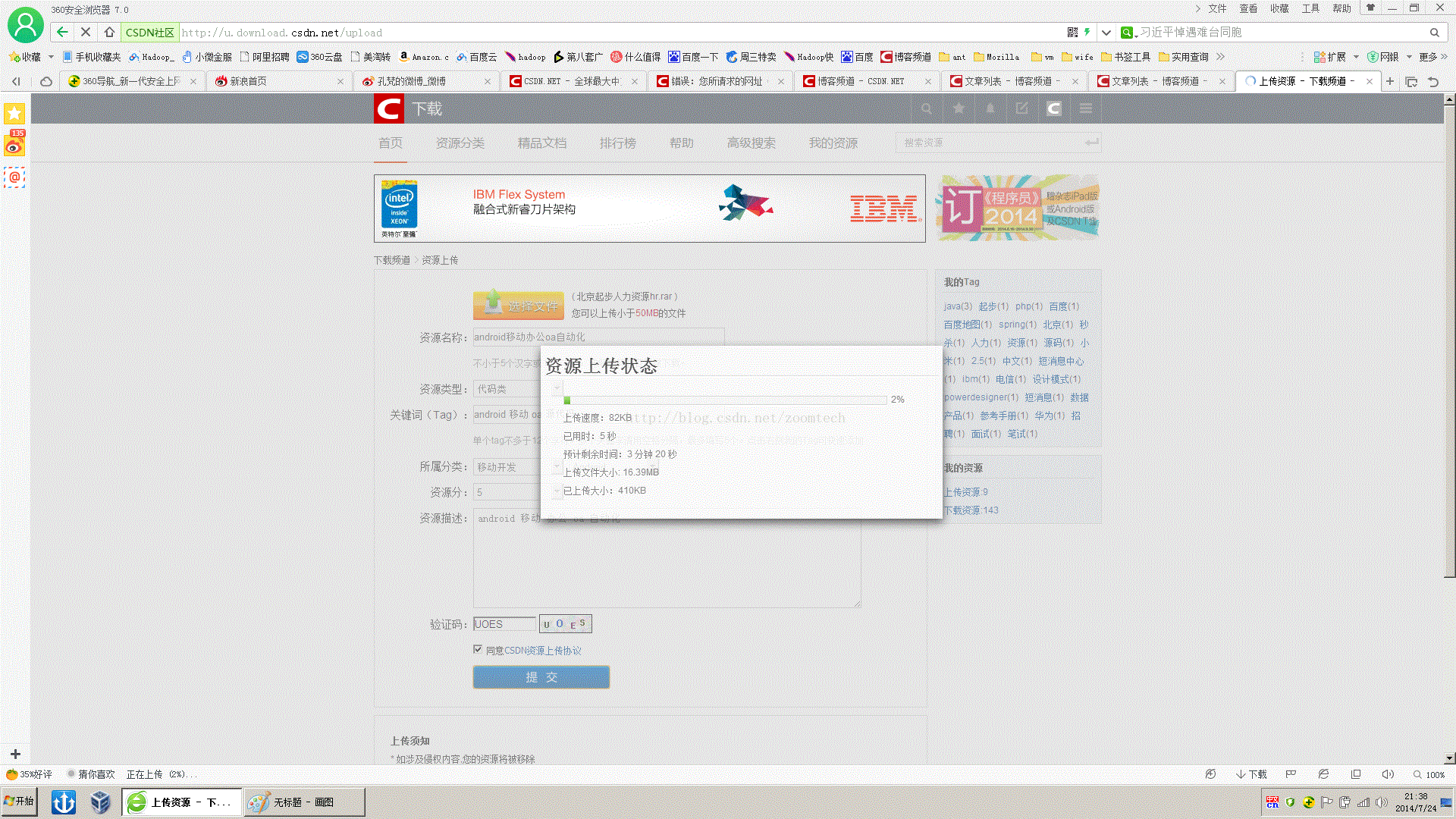Open the 查看 menu

pyautogui.click(x=1248, y=8)
